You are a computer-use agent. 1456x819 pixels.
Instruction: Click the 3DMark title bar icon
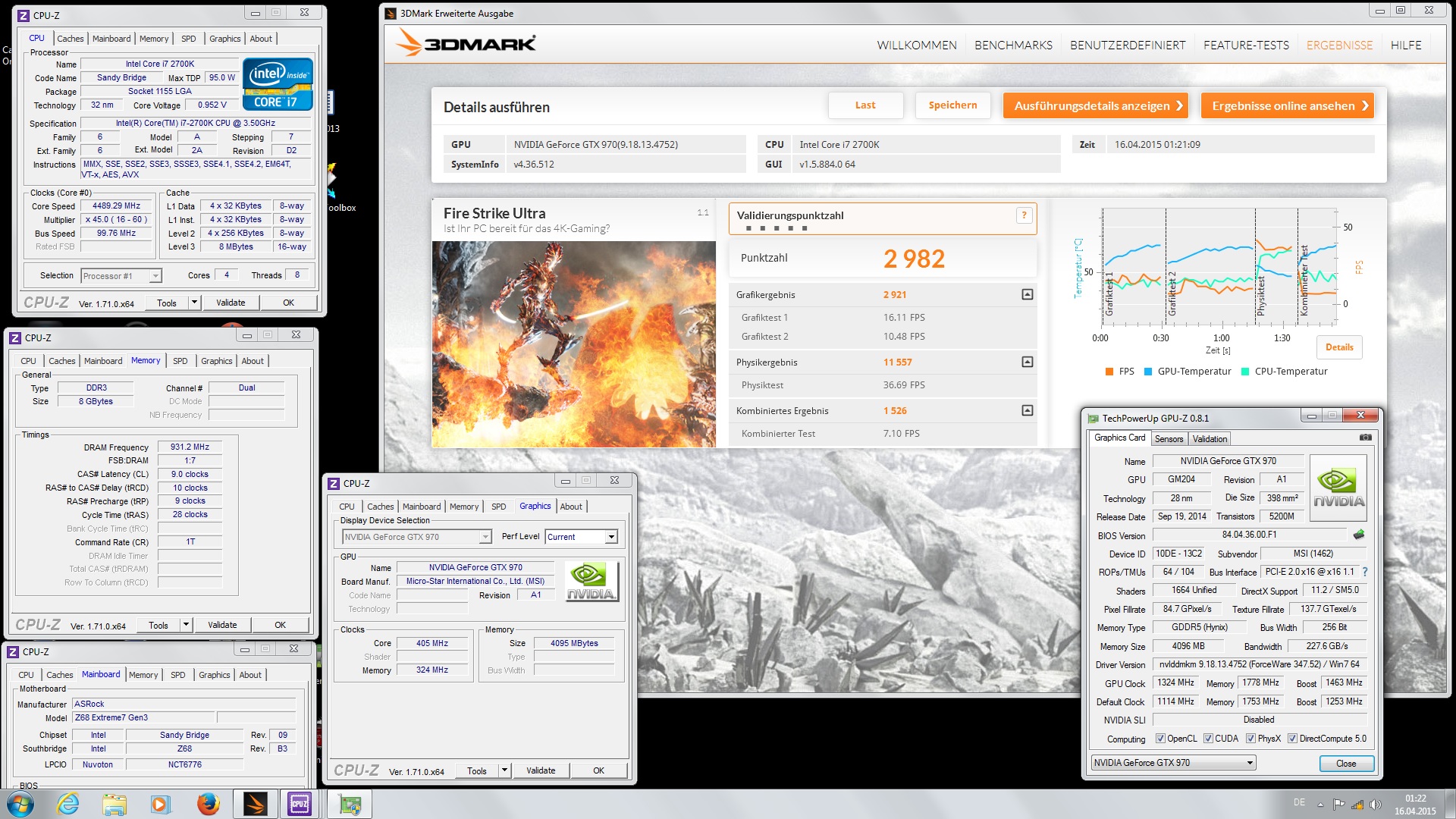[x=391, y=13]
